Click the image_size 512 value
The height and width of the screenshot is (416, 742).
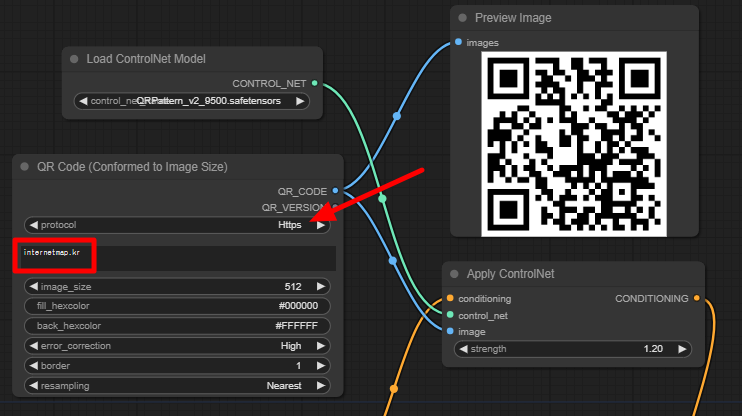click(293, 286)
